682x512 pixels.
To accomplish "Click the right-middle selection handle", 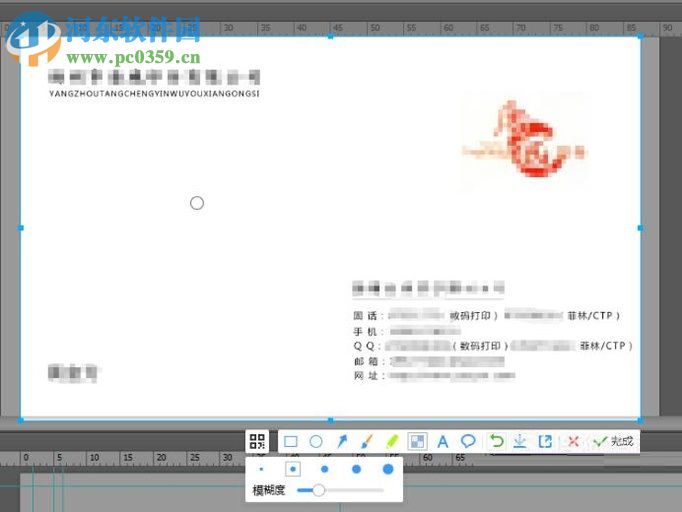I will 640,228.
